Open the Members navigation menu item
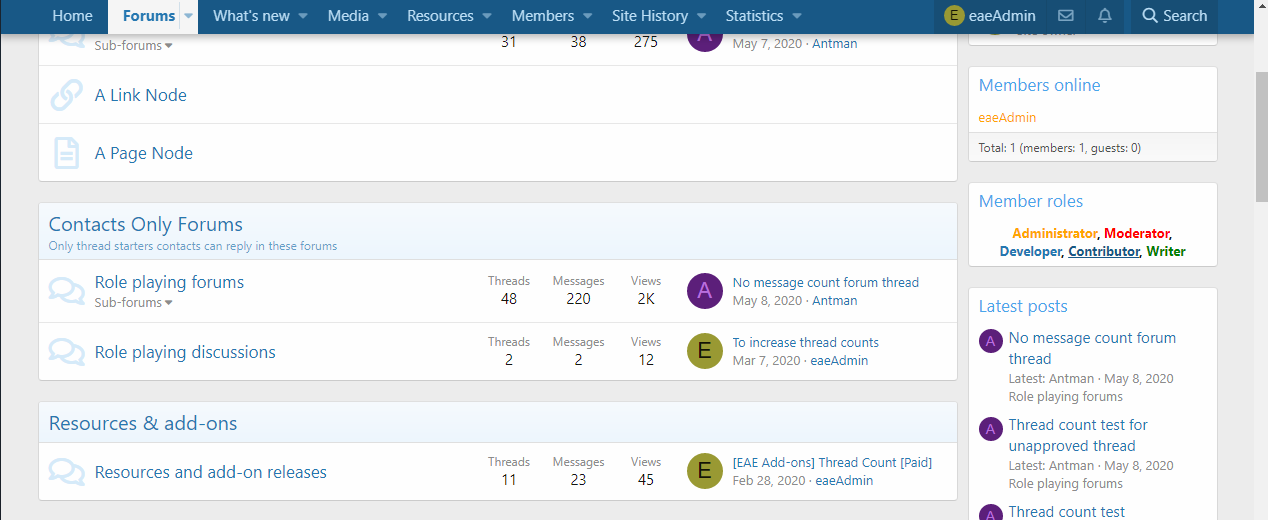1268x520 pixels. [542, 16]
